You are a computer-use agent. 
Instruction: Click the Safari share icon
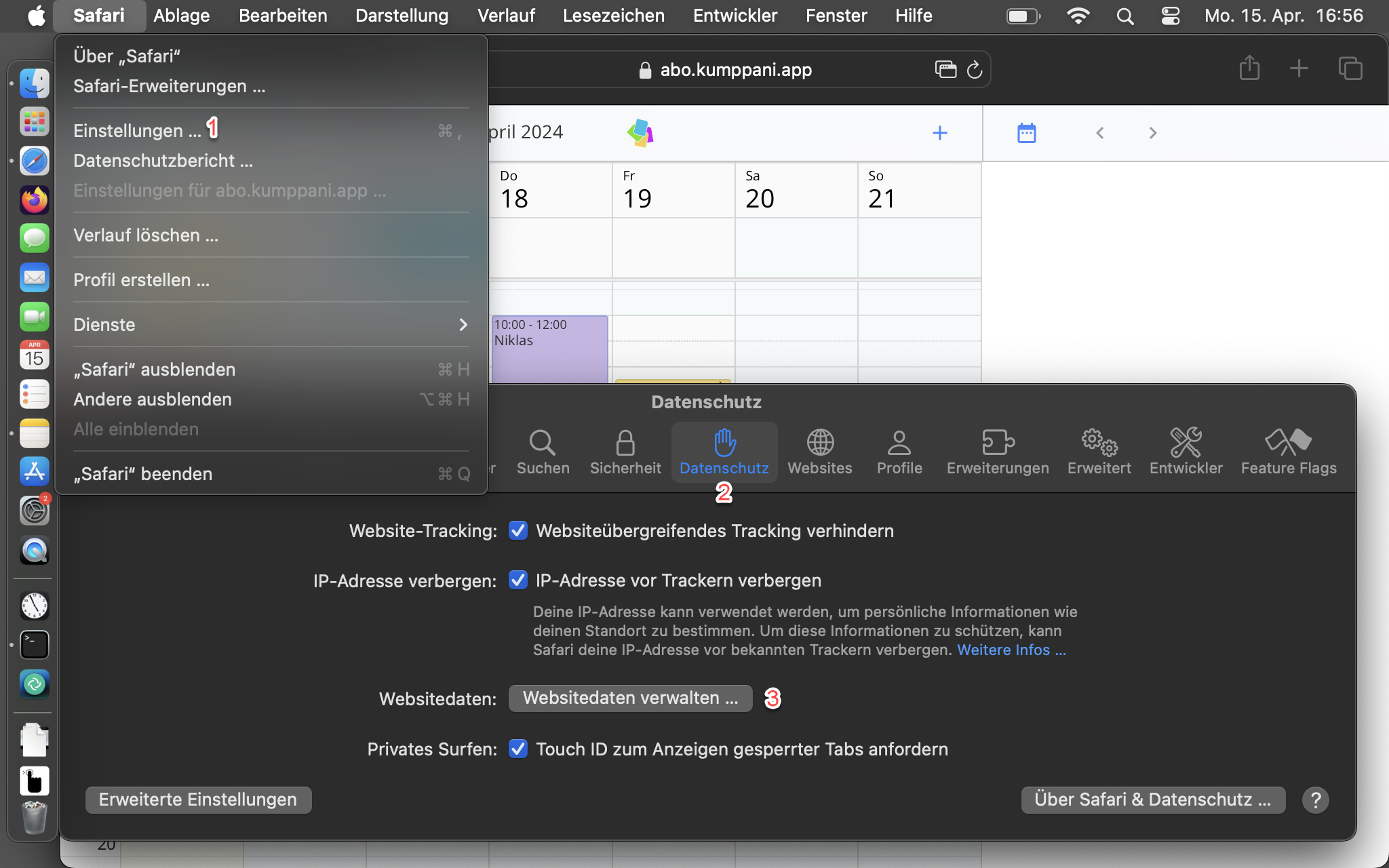click(x=1249, y=68)
